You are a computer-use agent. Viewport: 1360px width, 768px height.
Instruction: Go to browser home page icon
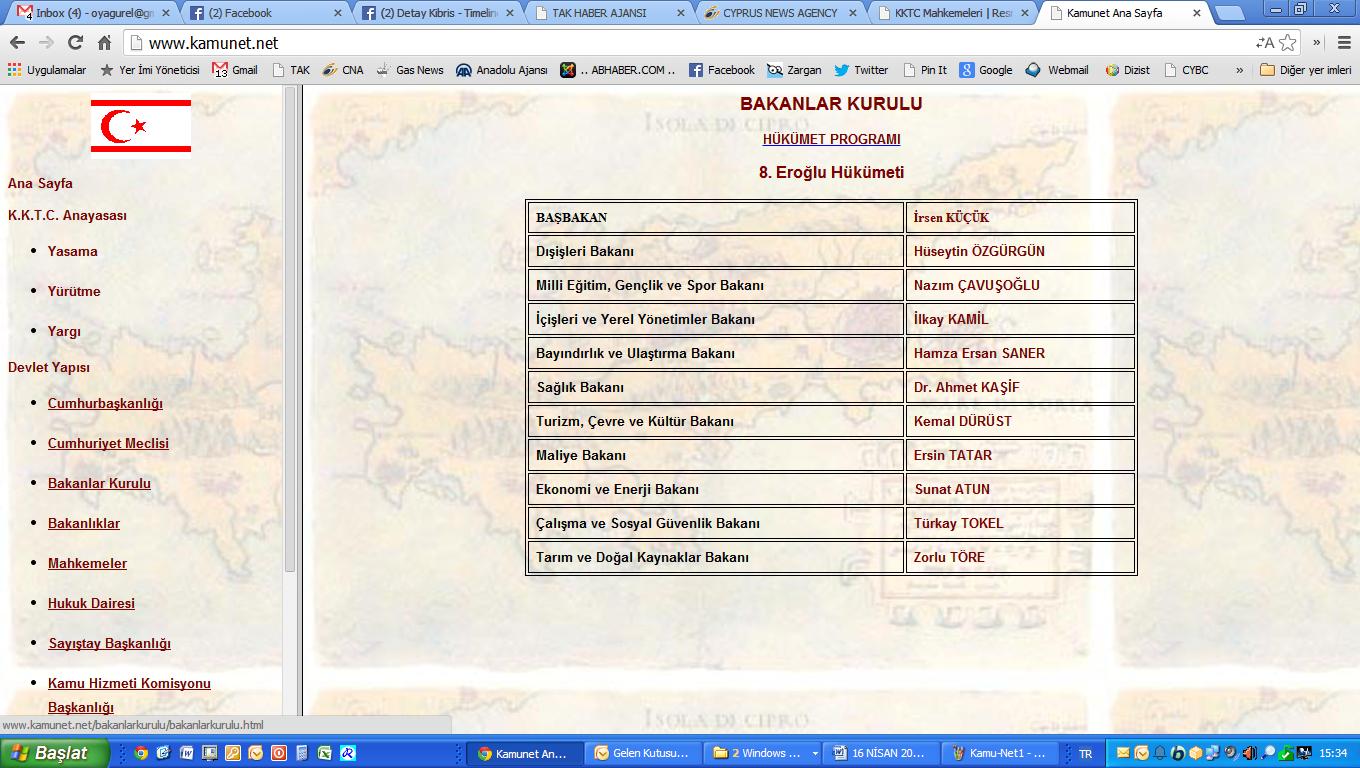point(104,43)
